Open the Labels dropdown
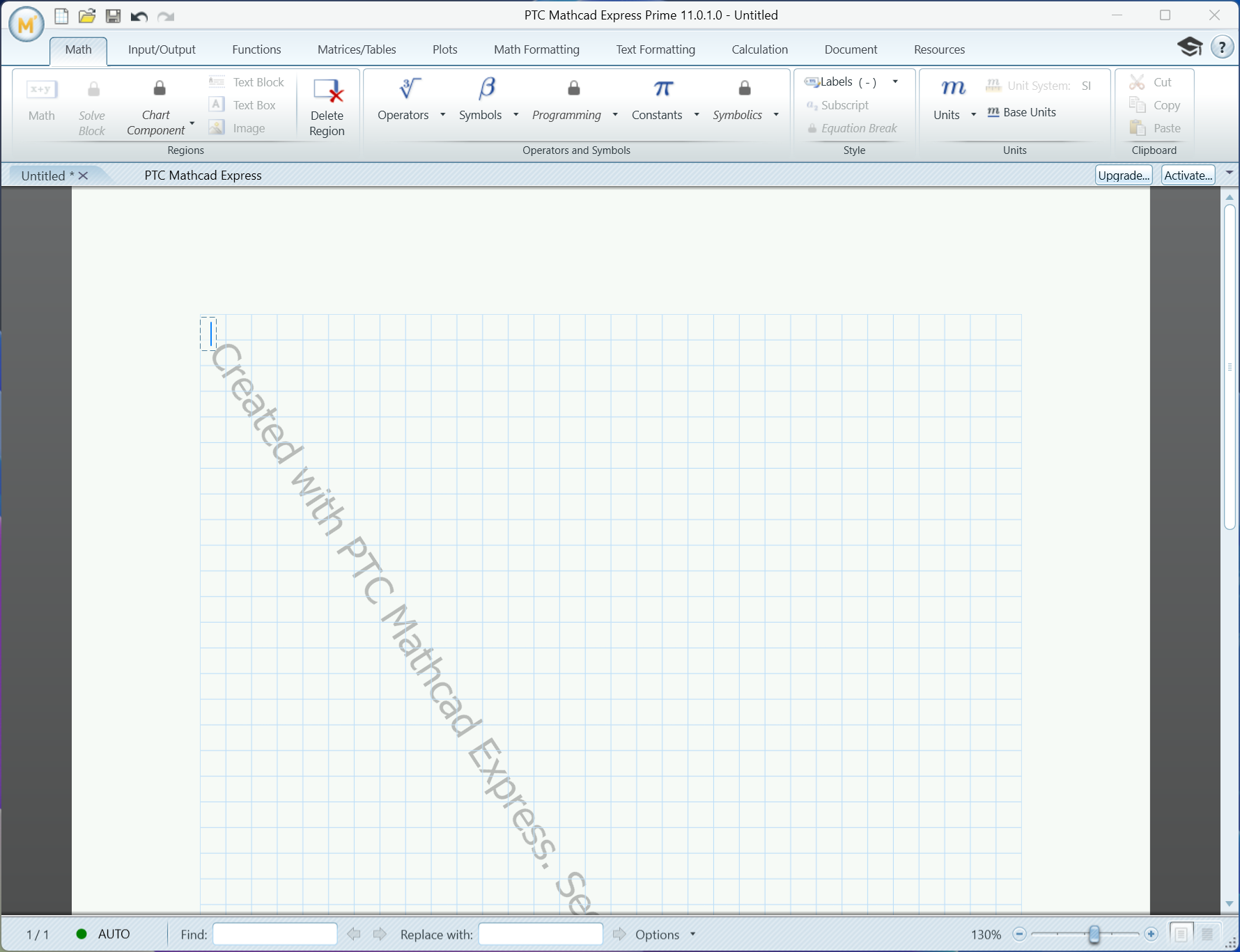 pos(895,81)
